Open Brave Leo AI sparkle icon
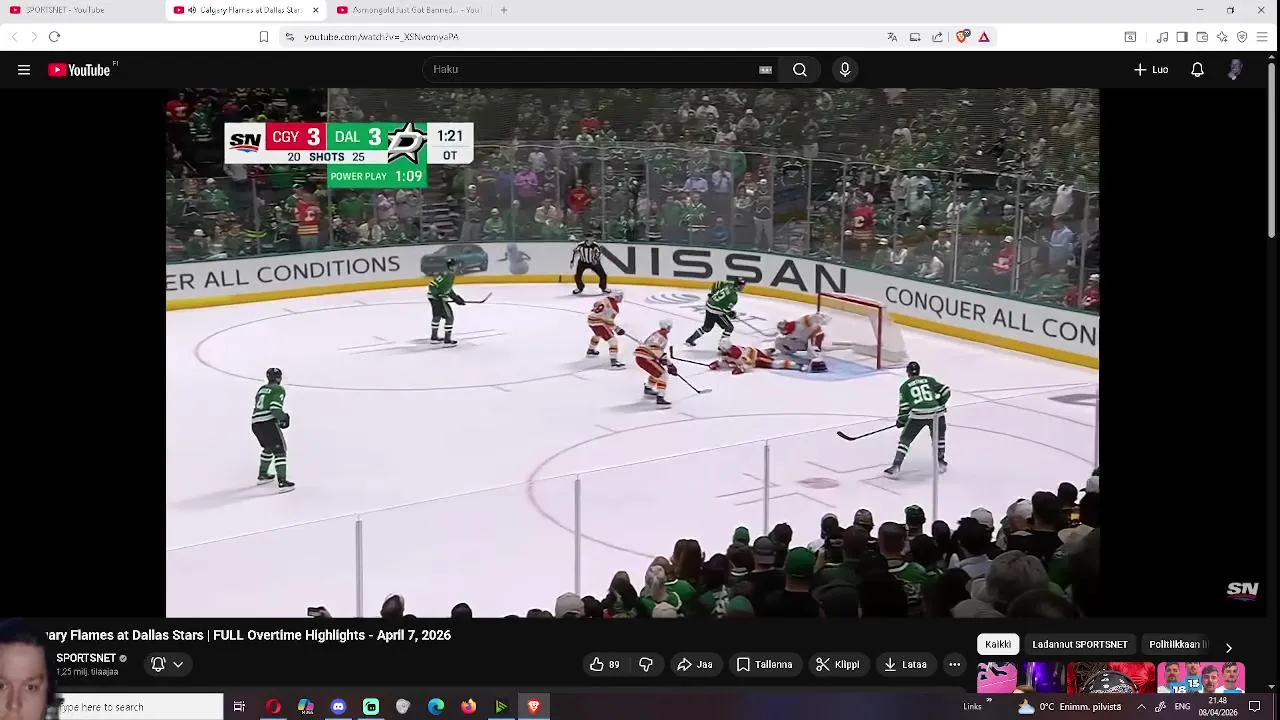The image size is (1280, 720). tap(1222, 37)
